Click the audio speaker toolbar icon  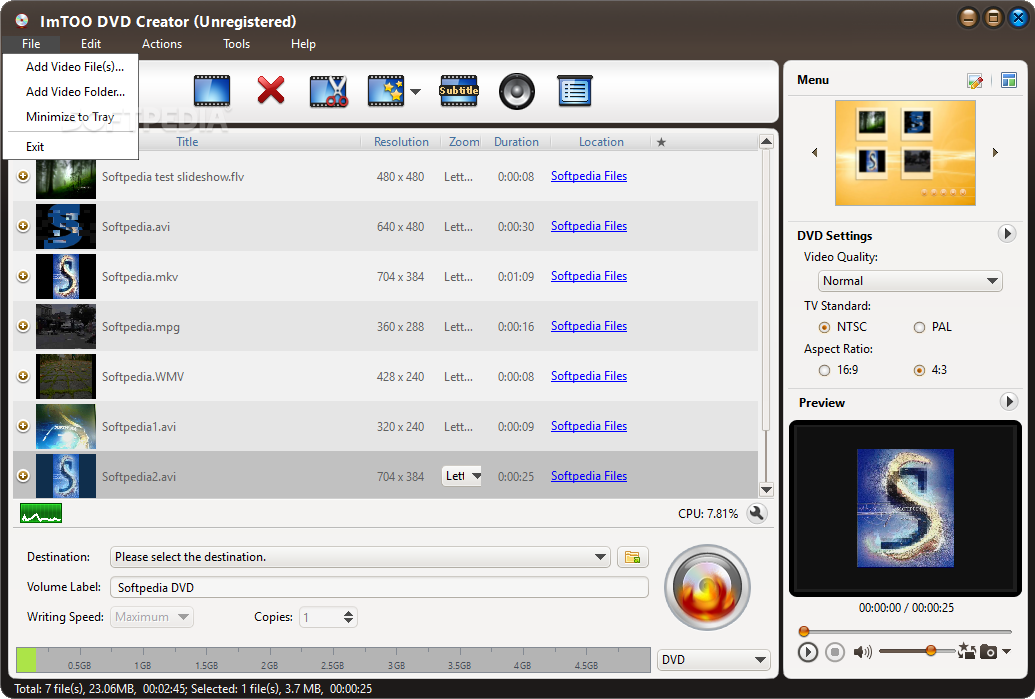click(516, 91)
